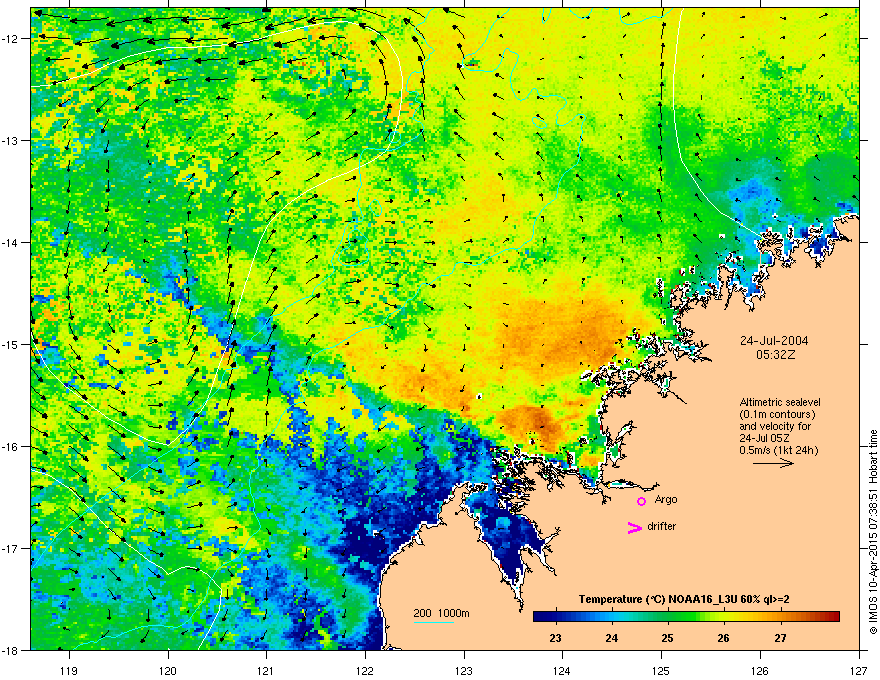The height and width of the screenshot is (680, 880).
Task: Click the 'drifter' legend label
Action: point(662,526)
